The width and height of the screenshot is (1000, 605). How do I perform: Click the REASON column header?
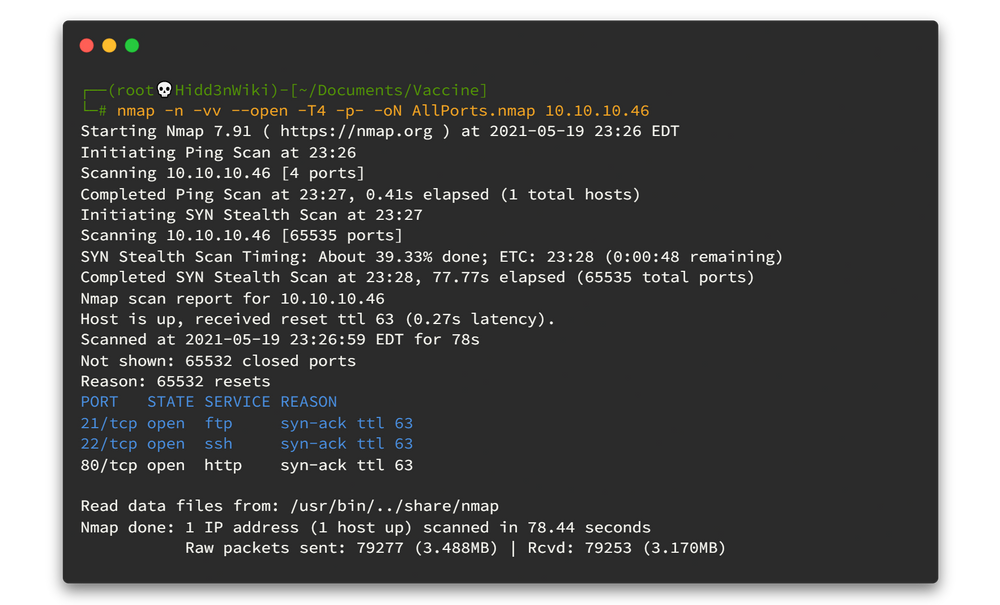point(308,402)
